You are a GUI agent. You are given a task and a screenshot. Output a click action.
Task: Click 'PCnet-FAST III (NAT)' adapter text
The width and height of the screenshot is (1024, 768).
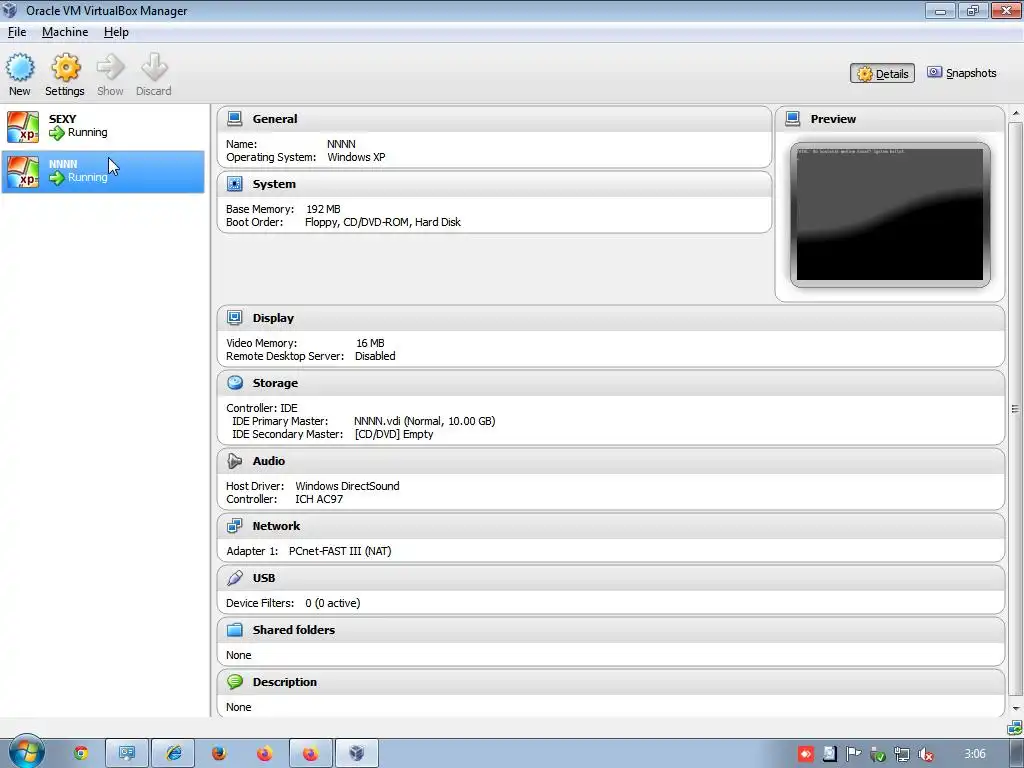click(340, 551)
